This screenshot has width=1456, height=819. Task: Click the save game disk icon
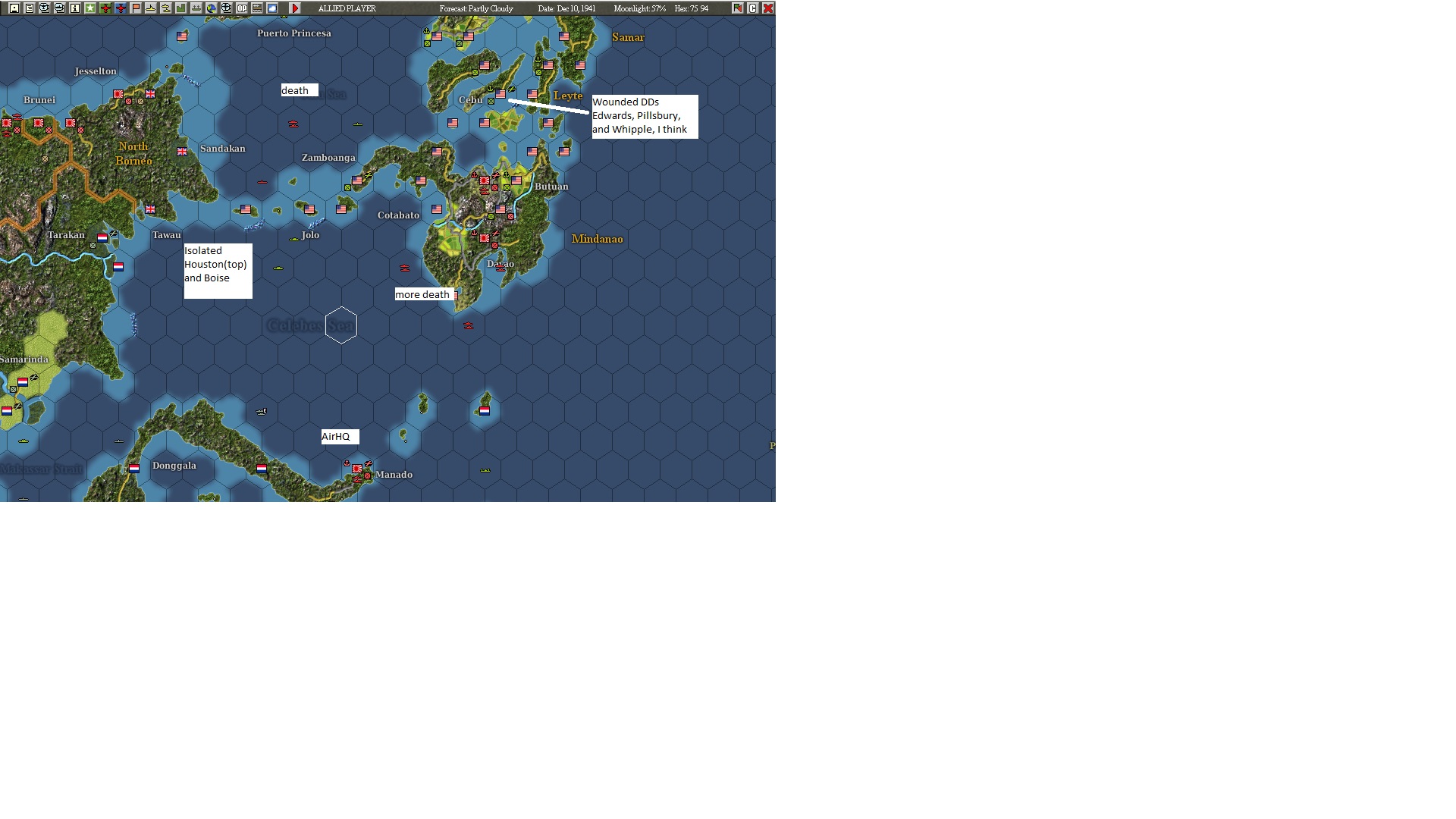pos(14,8)
